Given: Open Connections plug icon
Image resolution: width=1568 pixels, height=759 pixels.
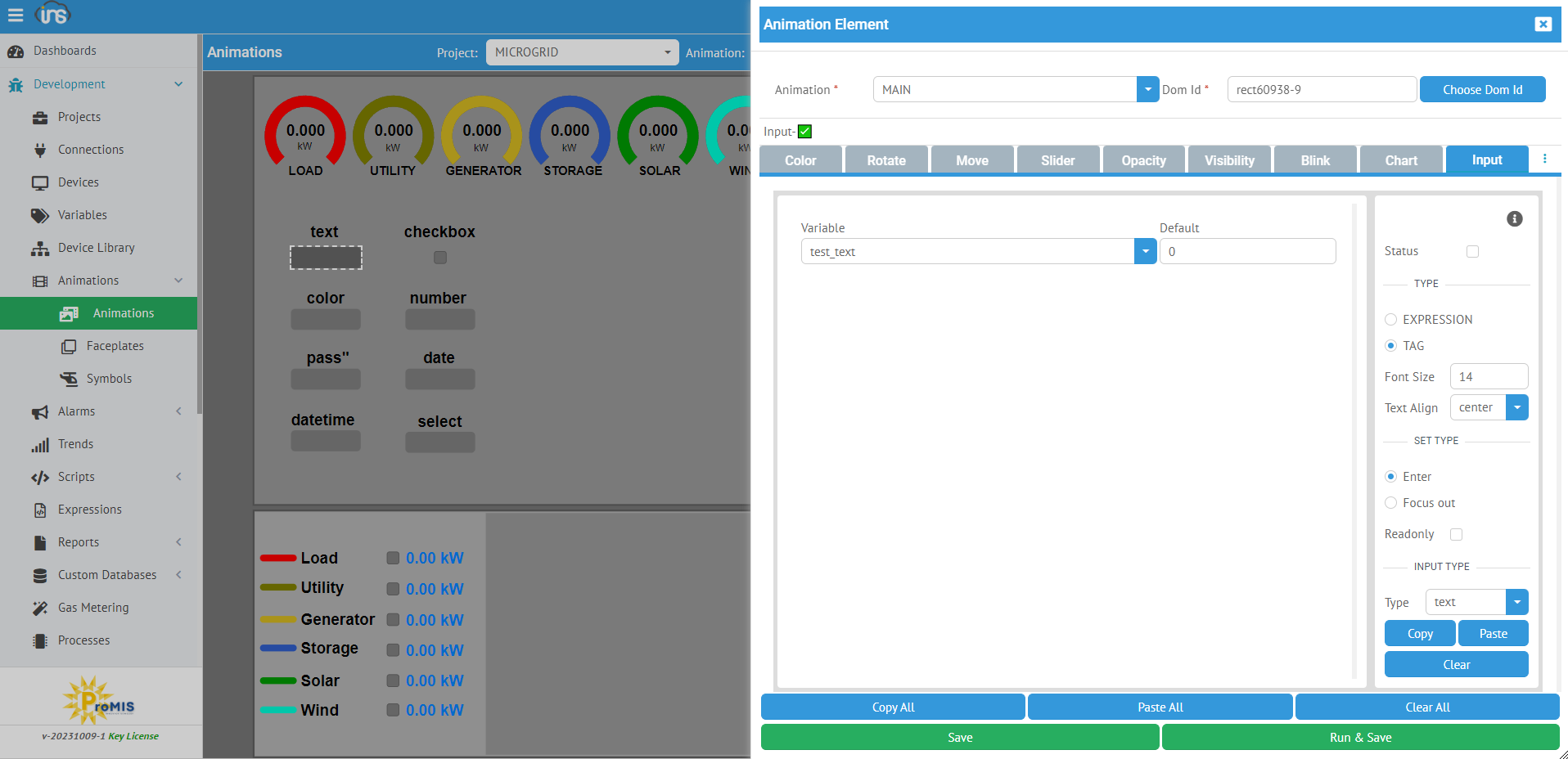Looking at the screenshot, I should pyautogui.click(x=40, y=150).
